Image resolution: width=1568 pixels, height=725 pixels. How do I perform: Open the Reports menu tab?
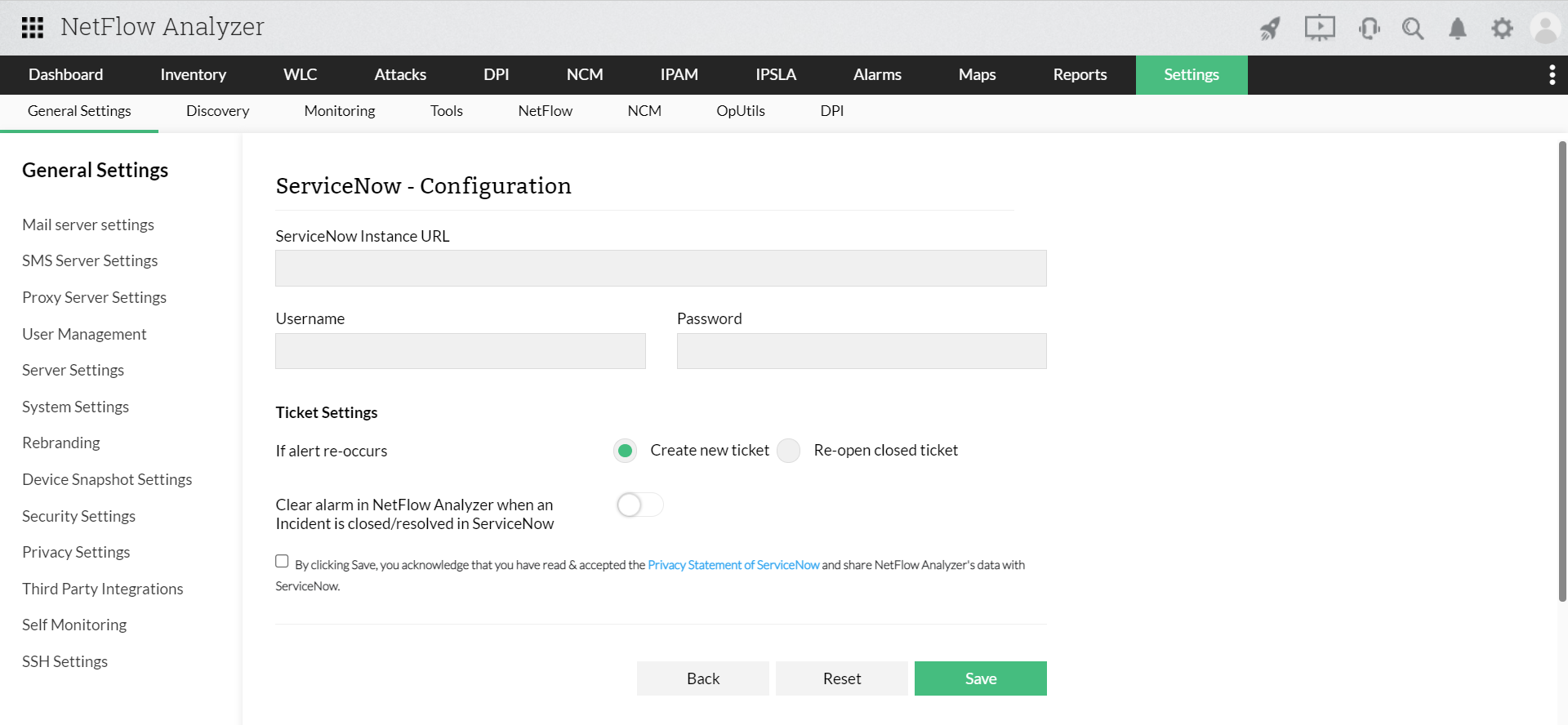click(1080, 75)
